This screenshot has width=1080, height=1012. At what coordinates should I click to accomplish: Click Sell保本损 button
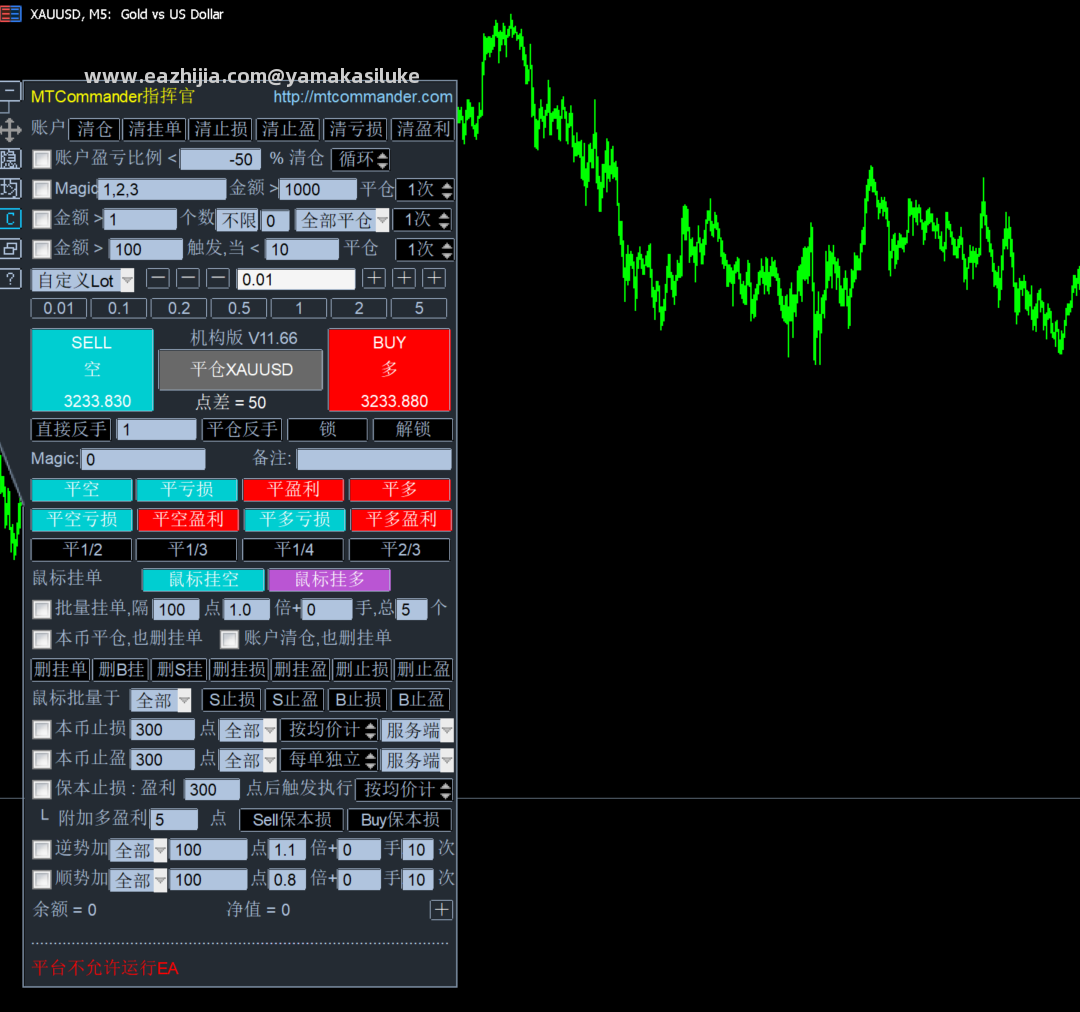(291, 820)
